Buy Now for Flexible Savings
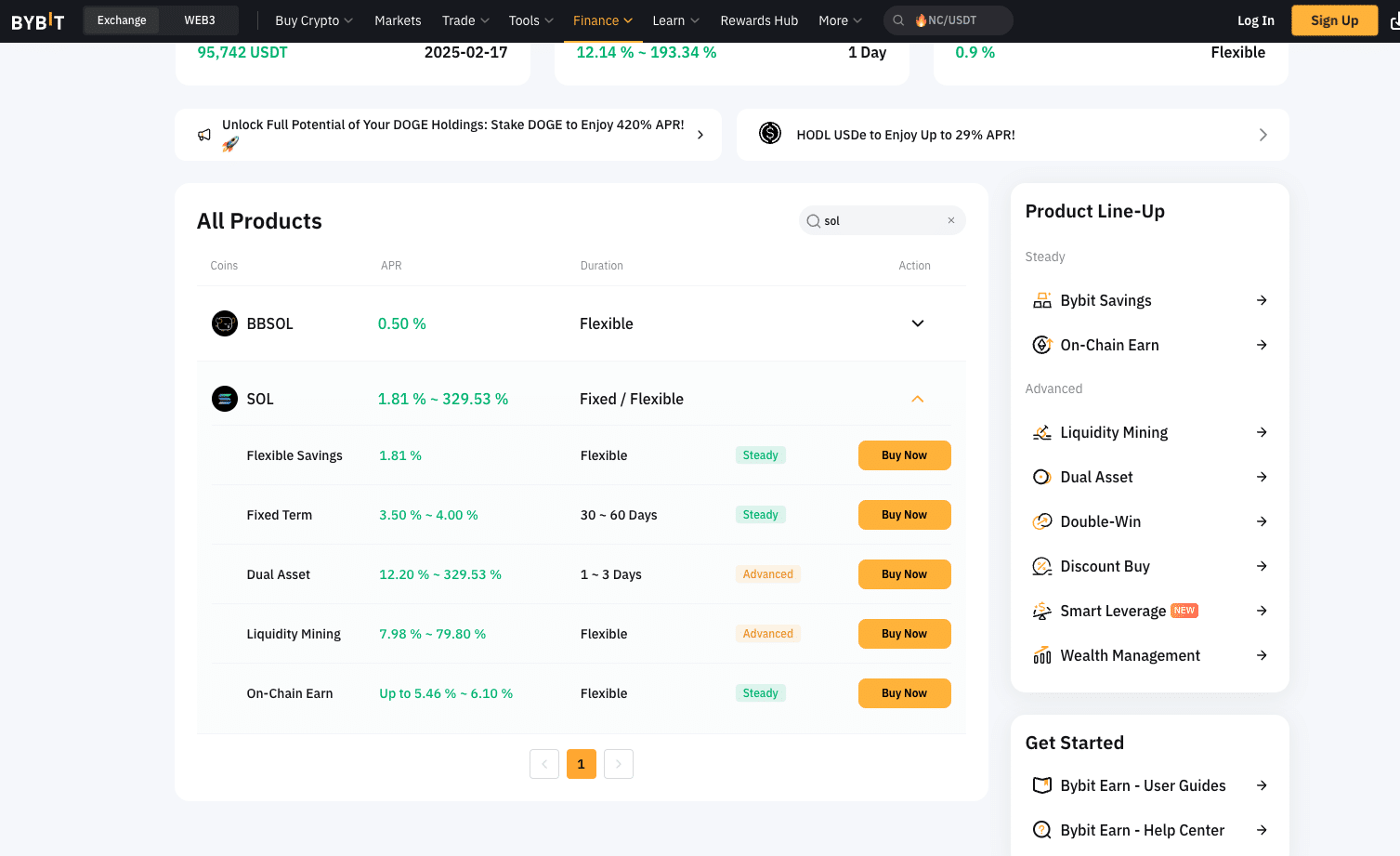The image size is (1400, 856). [x=904, y=455]
